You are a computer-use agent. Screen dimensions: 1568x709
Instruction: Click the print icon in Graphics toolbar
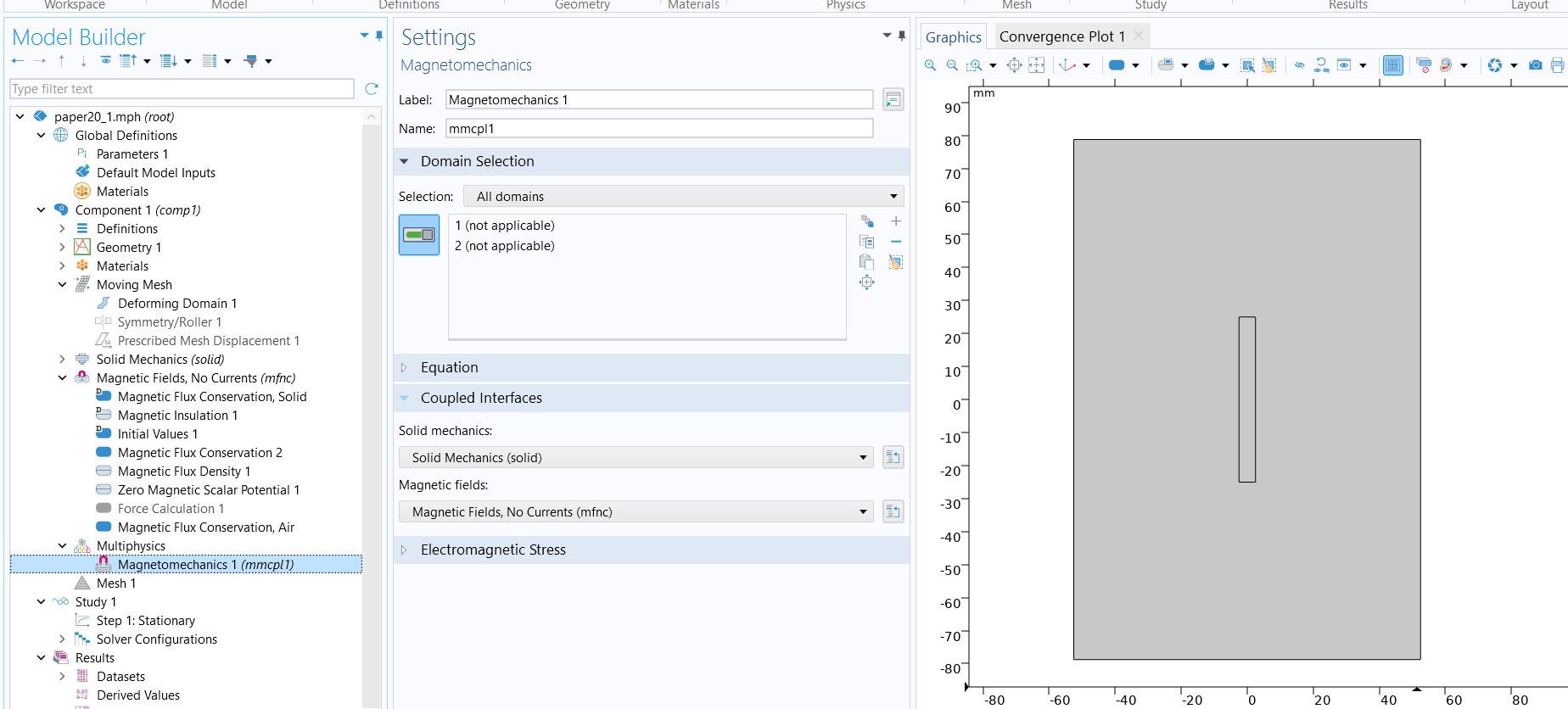pyautogui.click(x=1557, y=65)
